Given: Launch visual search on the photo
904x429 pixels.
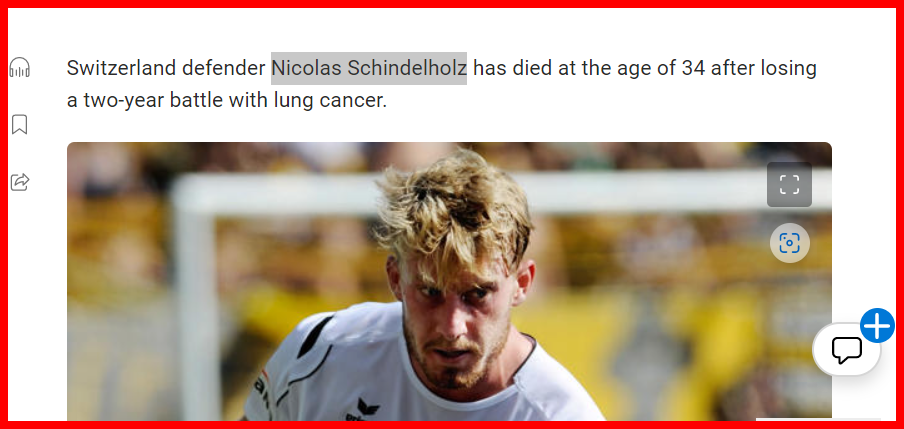Looking at the screenshot, I should pos(789,243).
